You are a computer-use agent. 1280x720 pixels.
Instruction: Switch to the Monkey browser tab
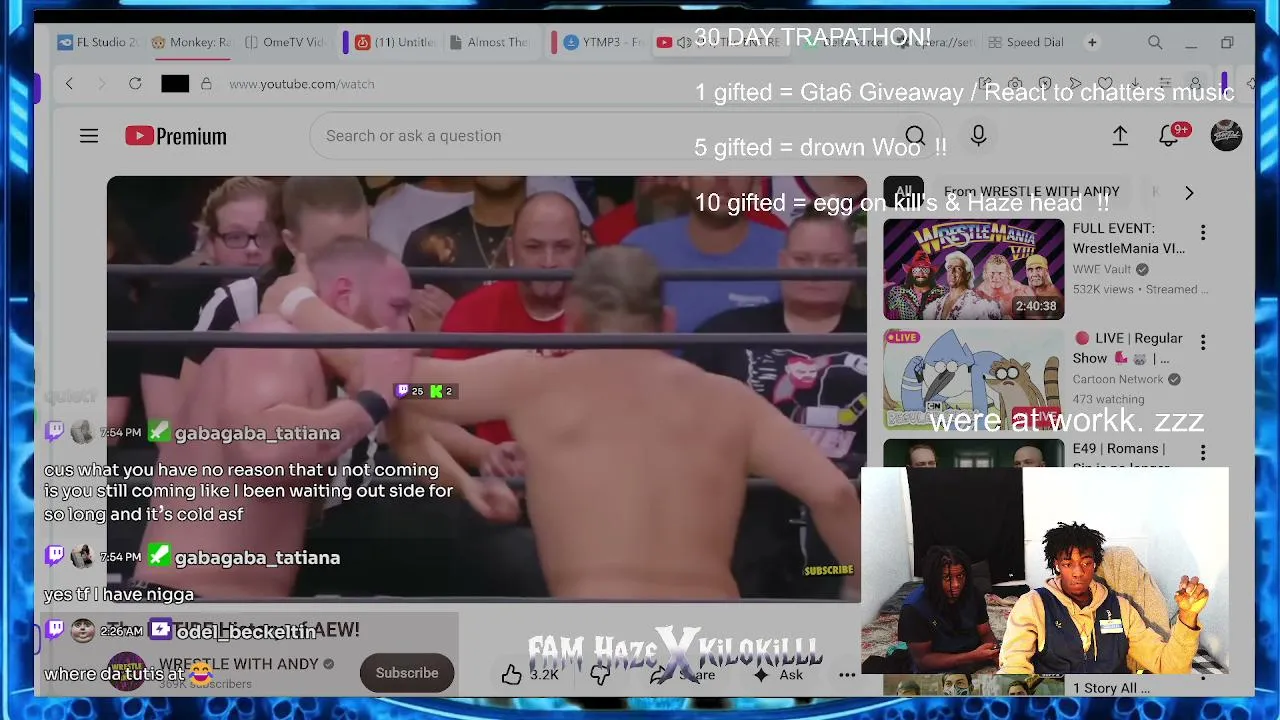pyautogui.click(x=190, y=43)
